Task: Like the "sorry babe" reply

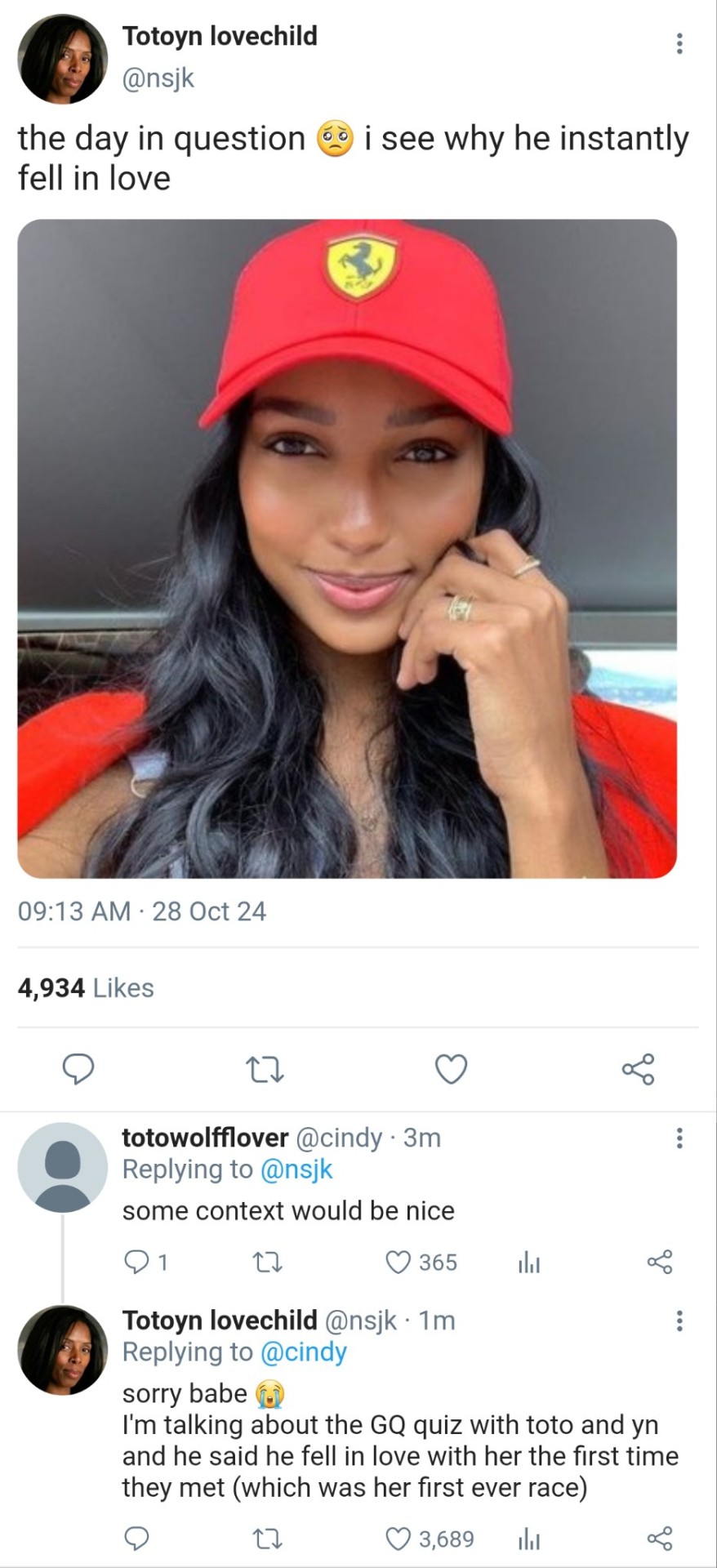Action: coord(398,1539)
